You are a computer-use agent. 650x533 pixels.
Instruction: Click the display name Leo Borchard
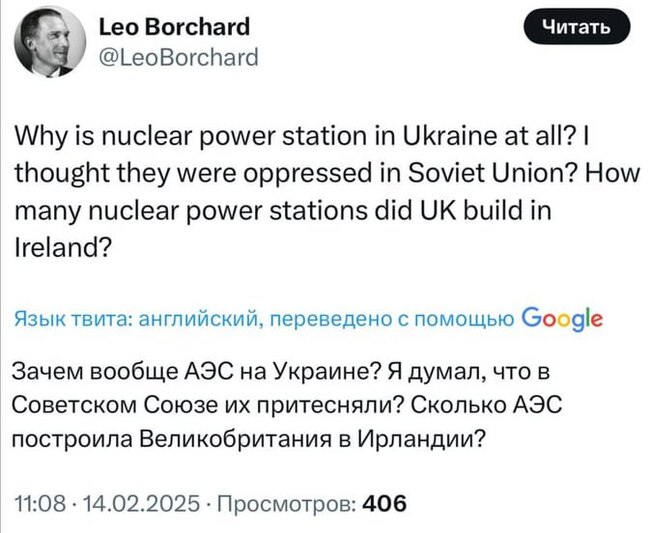tap(176, 27)
